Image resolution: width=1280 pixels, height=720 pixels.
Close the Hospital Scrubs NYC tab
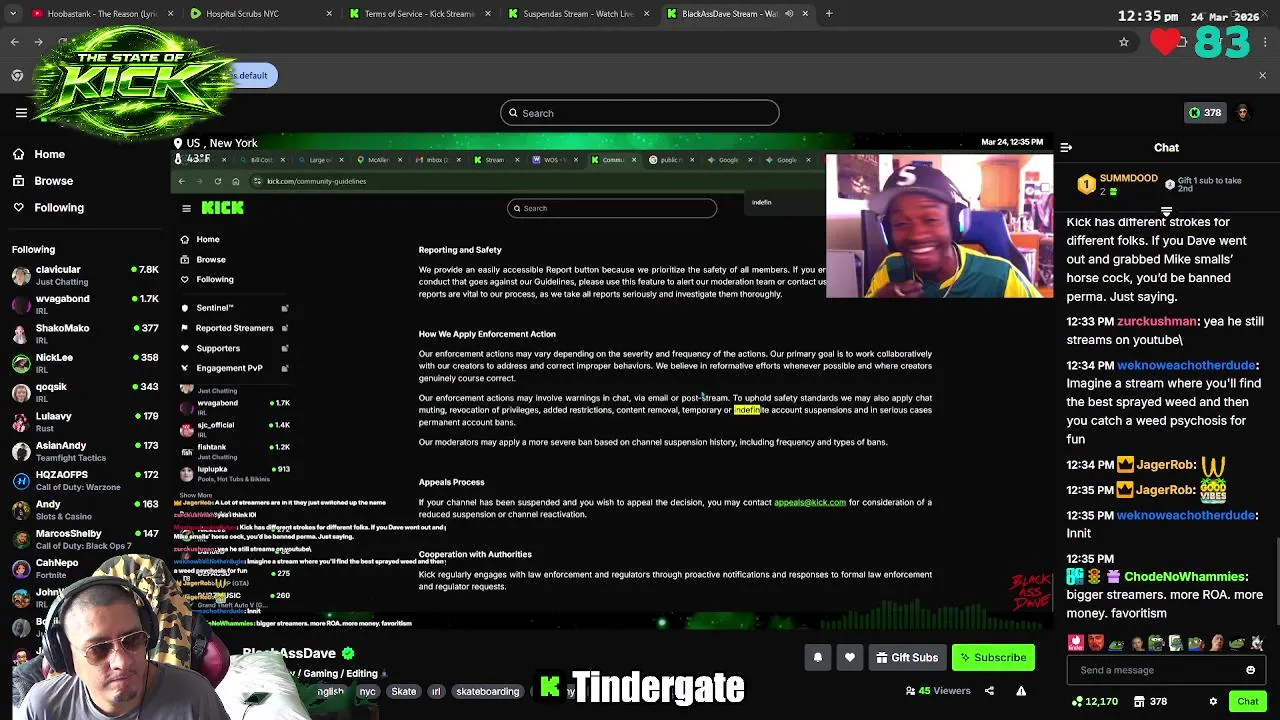[x=329, y=14]
